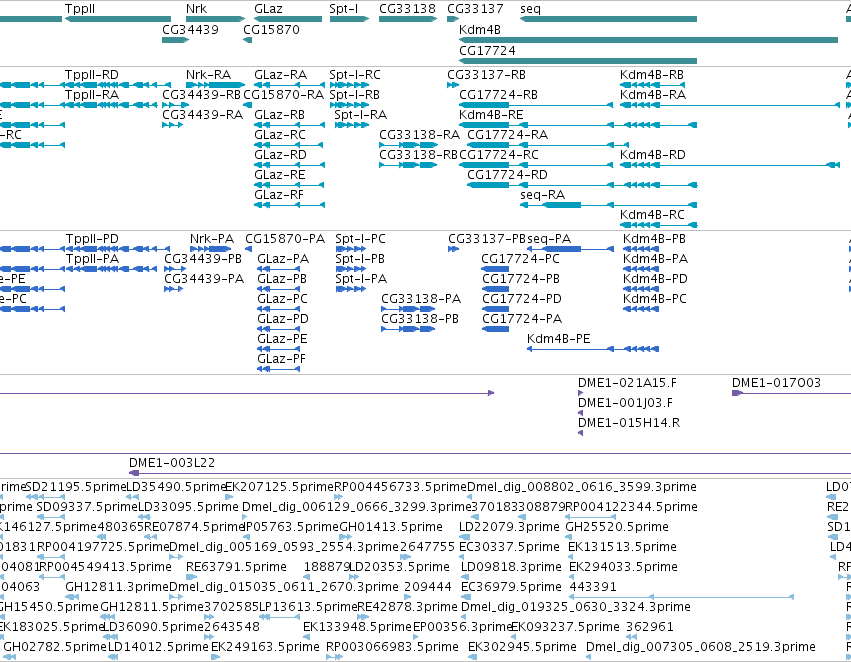Select protein seq-PA
Screen dimensions: 851x662
[549, 239]
